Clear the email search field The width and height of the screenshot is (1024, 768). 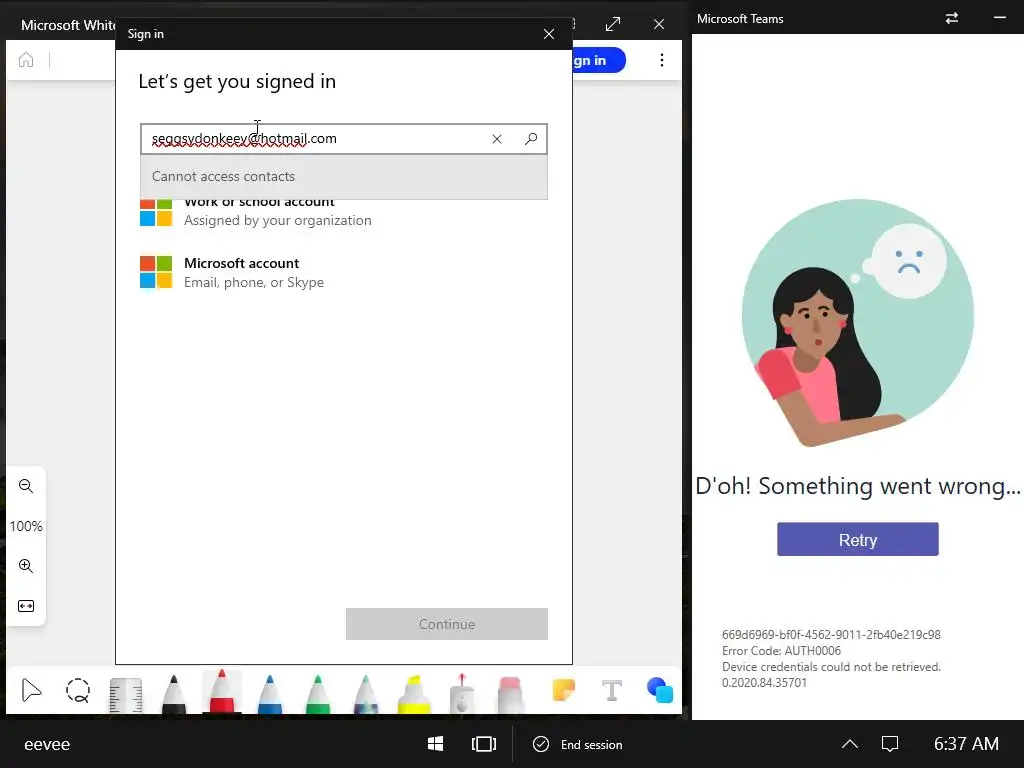(497, 139)
